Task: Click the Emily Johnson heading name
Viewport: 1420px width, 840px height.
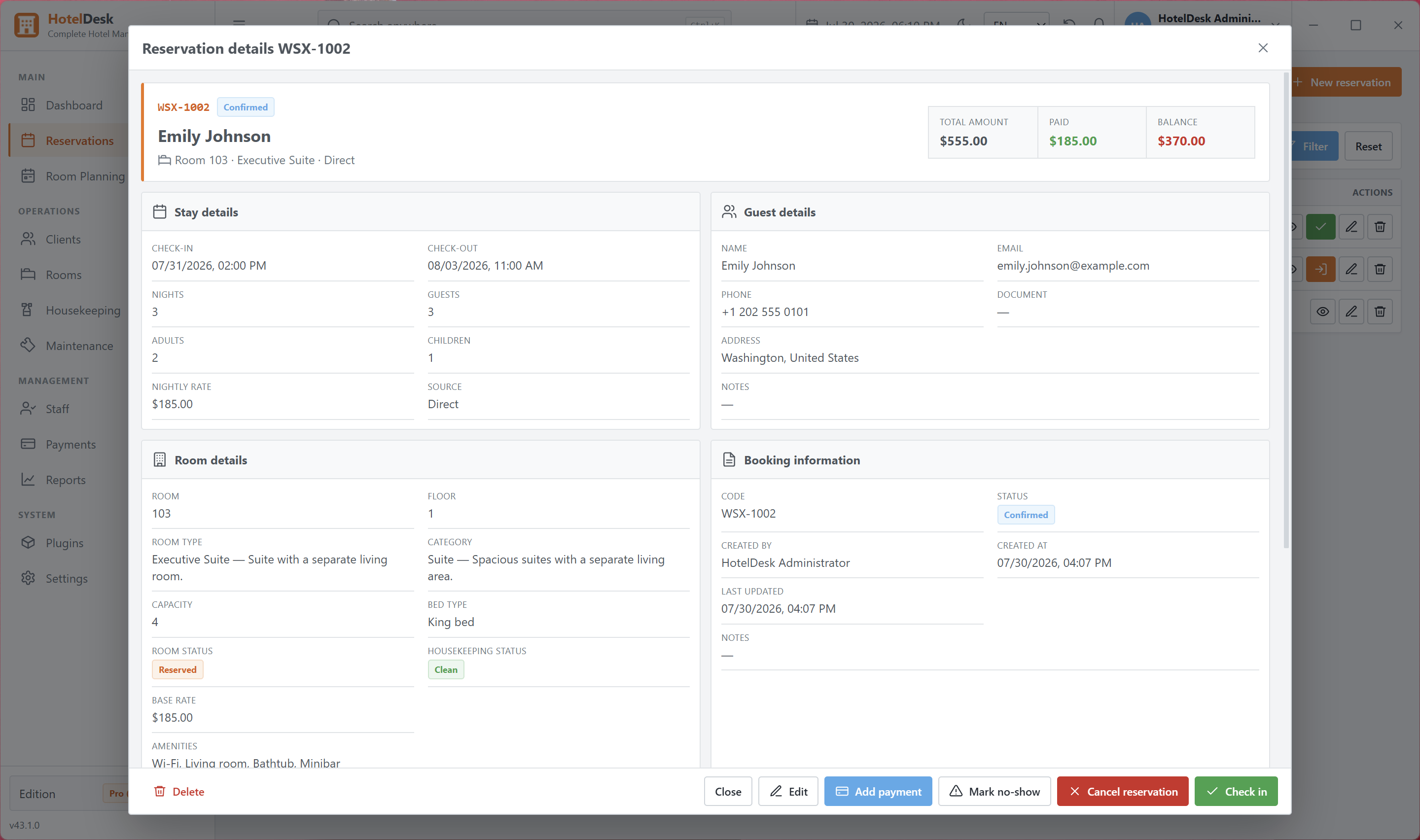Action: pos(214,137)
